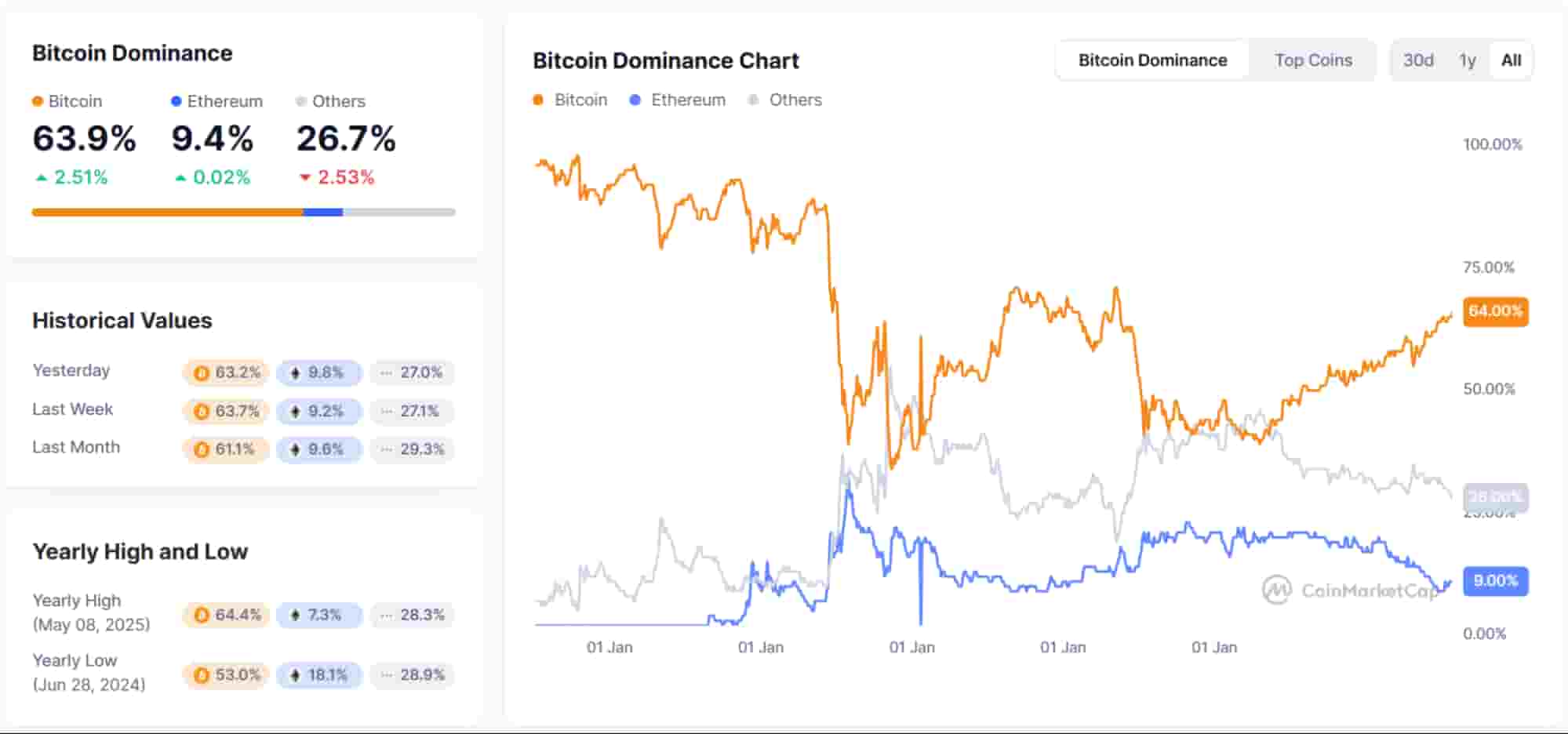Screen dimensions: 1568x734
Task: Set chart range to 1y
Action: 1467,60
